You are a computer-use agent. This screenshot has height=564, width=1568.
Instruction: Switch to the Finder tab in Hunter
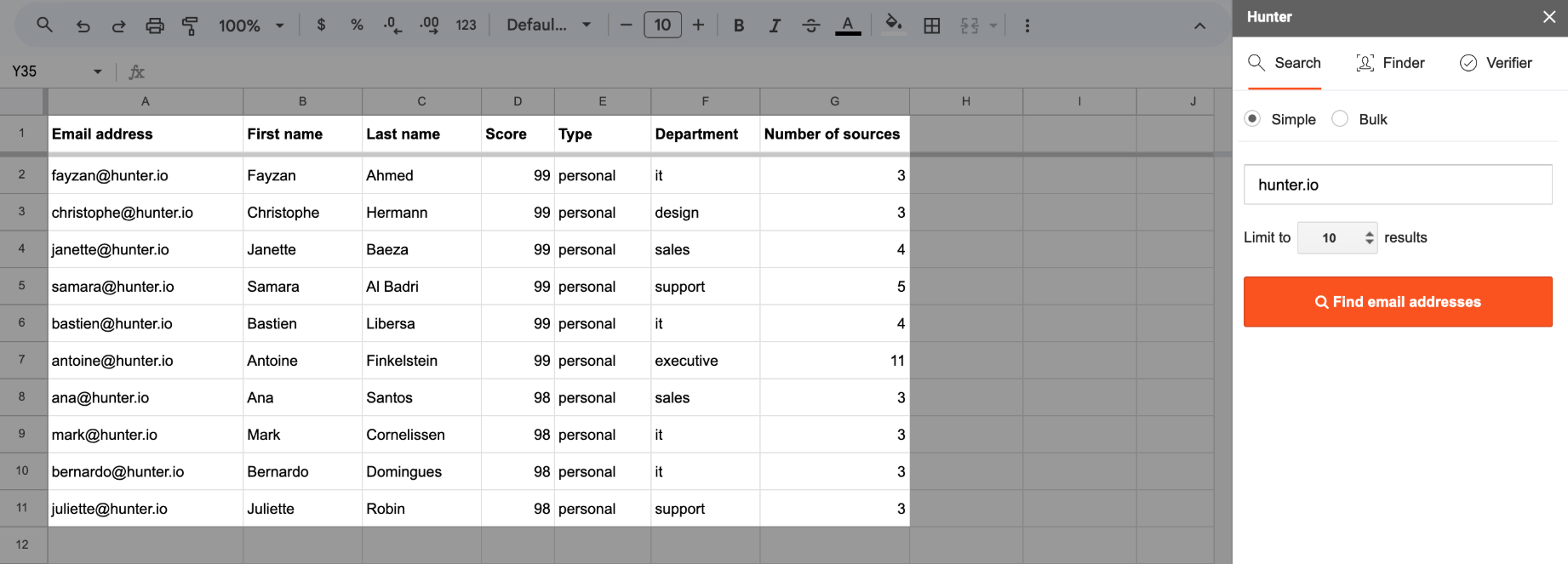point(1390,63)
